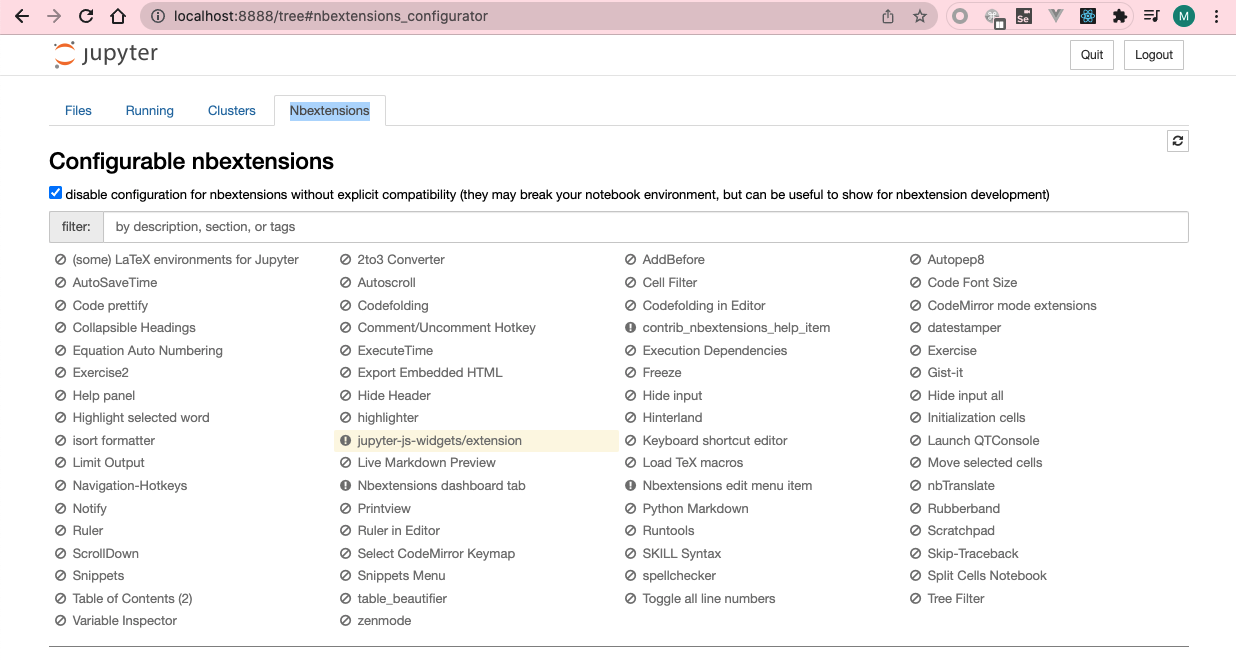The width and height of the screenshot is (1236, 661).
Task: Open the Selenium IDE extension icon
Action: (1023, 17)
